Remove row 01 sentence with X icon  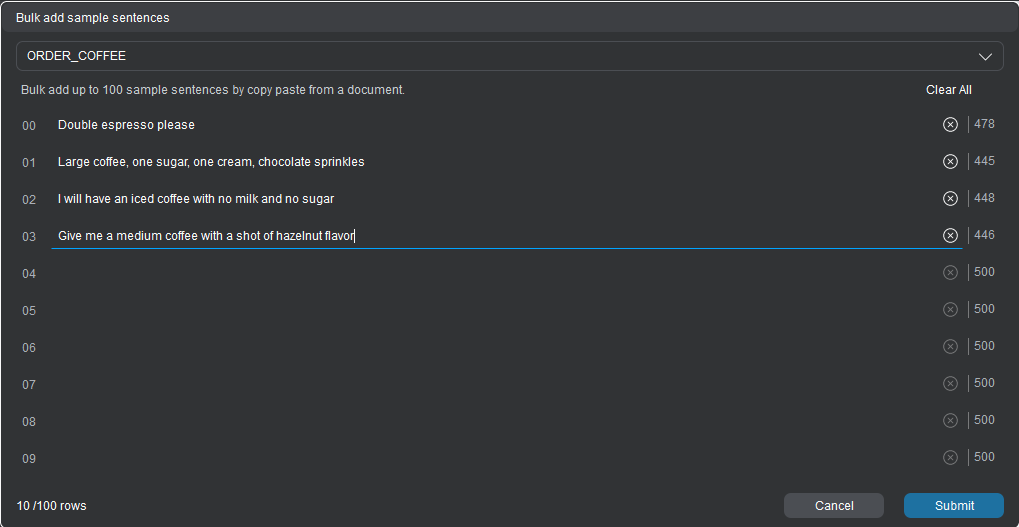click(x=950, y=162)
